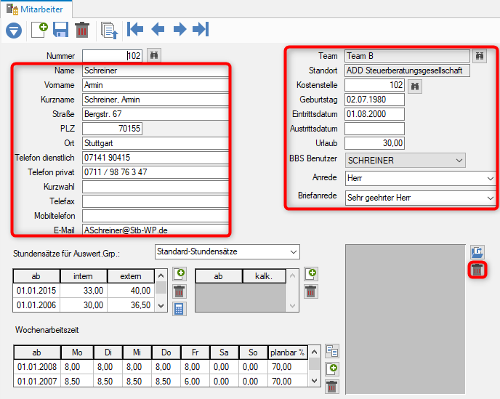Click the Eintrittsdatum field
Image resolution: width=500 pixels, height=399 pixels.
[375, 114]
